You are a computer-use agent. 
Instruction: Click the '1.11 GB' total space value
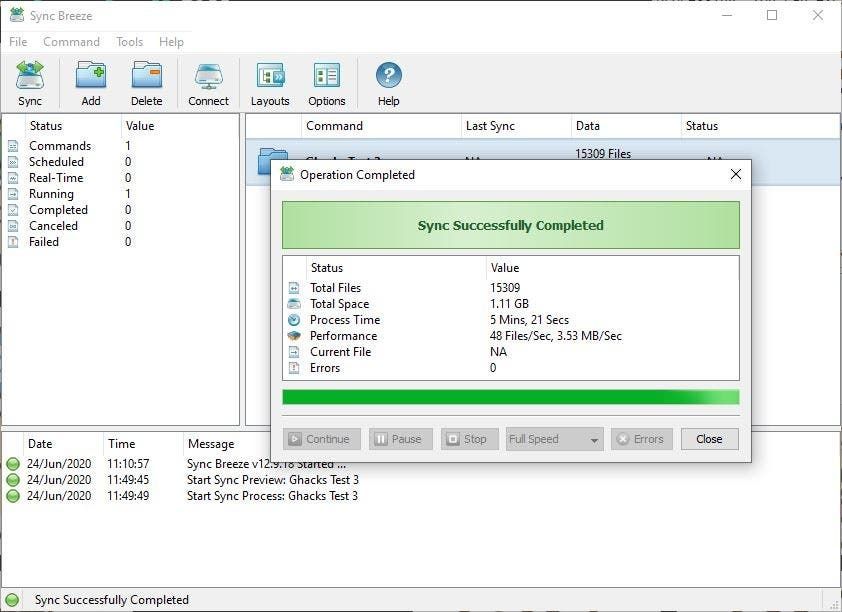pos(510,304)
